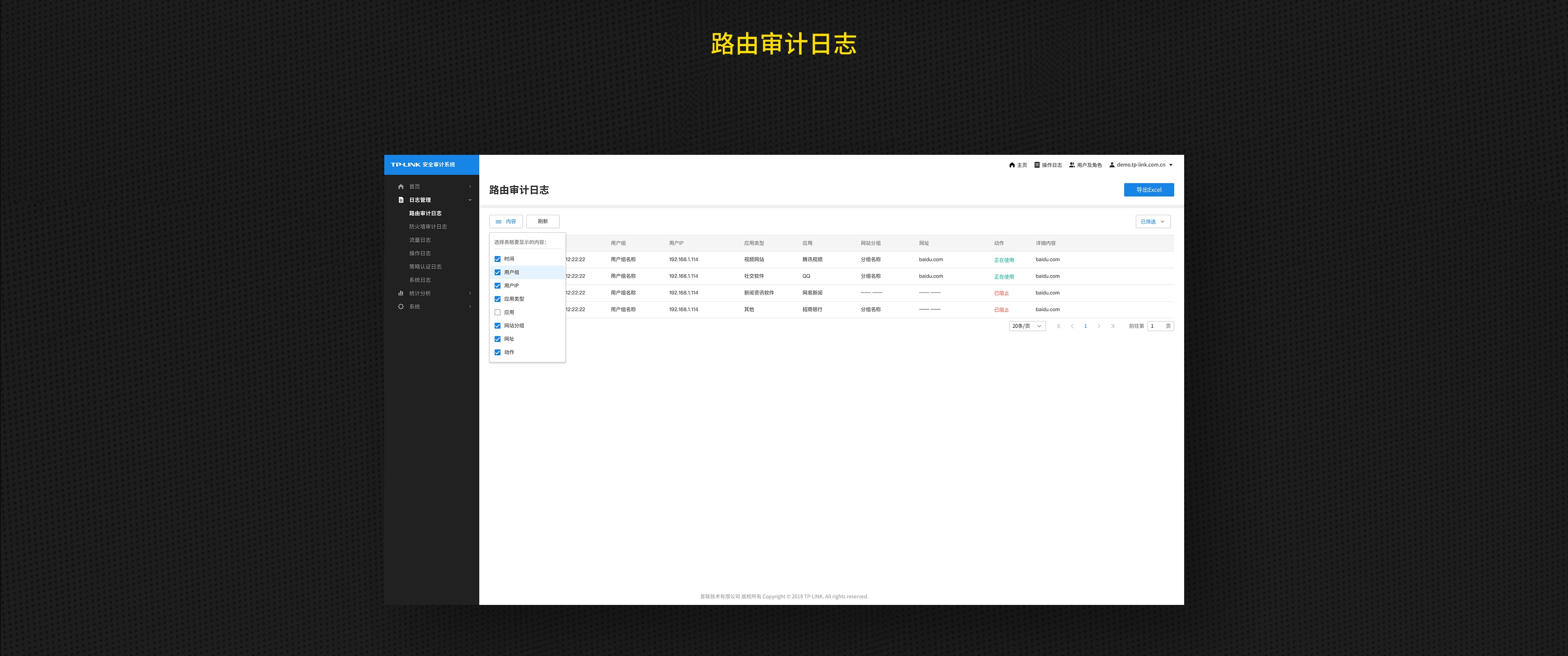Go to the next page arrow
Screen dimensions: 1568x656
click(1099, 326)
